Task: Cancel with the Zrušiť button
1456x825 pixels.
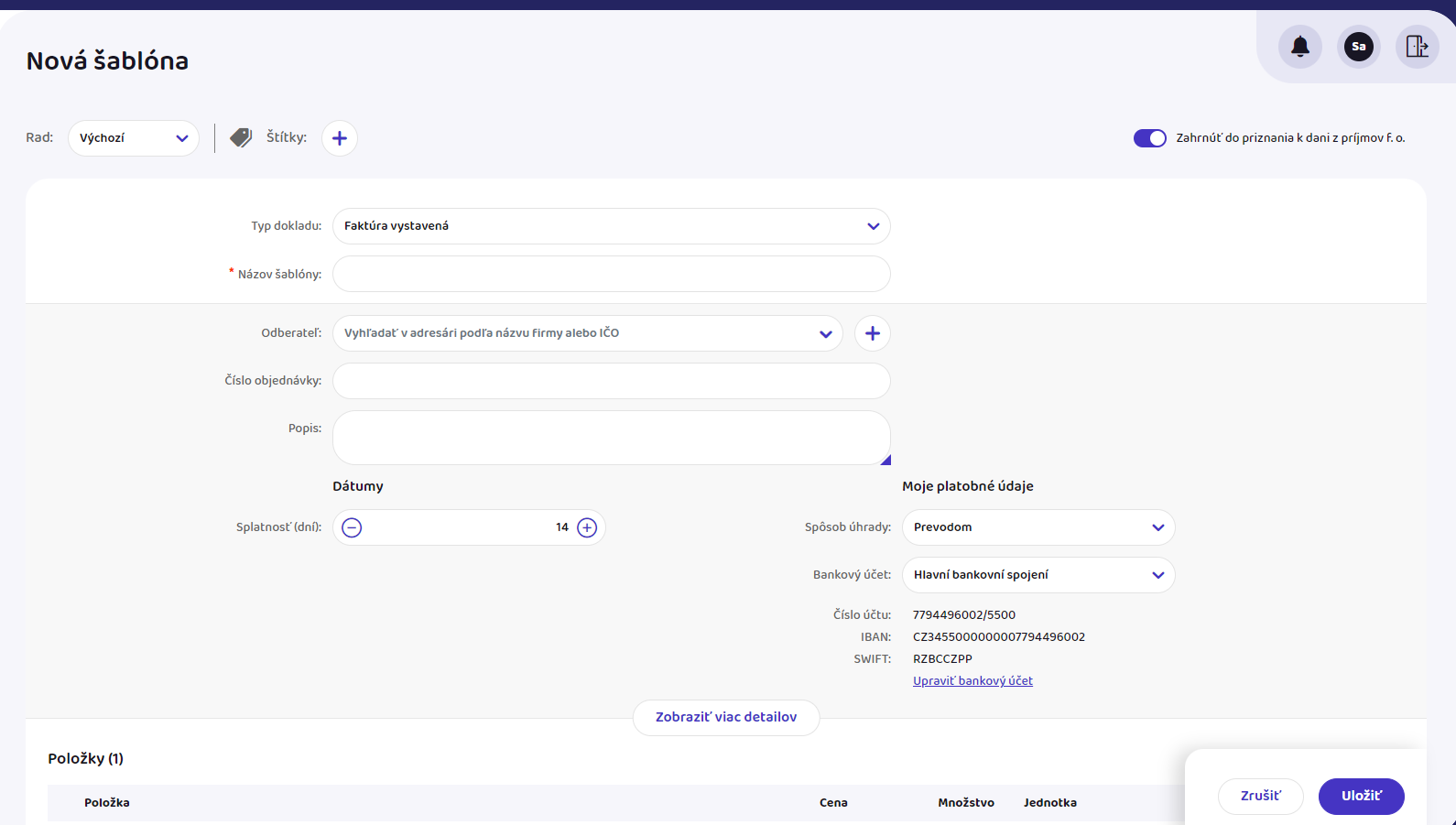Action: click(x=1260, y=796)
